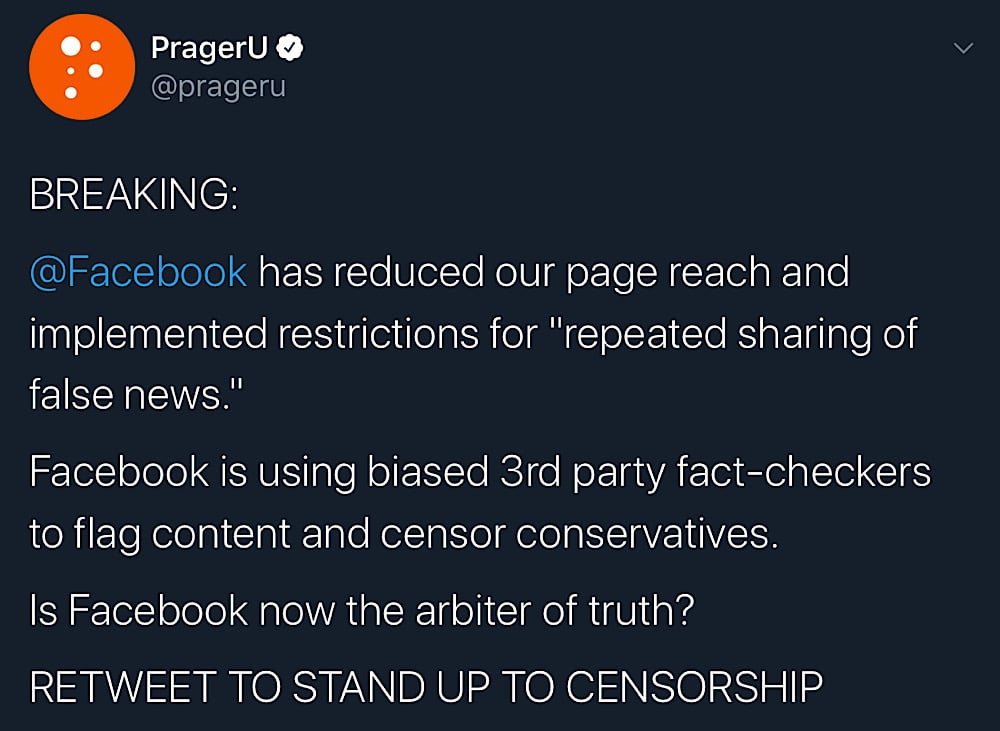Click the word "CENSORSHIP"
Screen dimensions: 1000x731
tap(695, 688)
